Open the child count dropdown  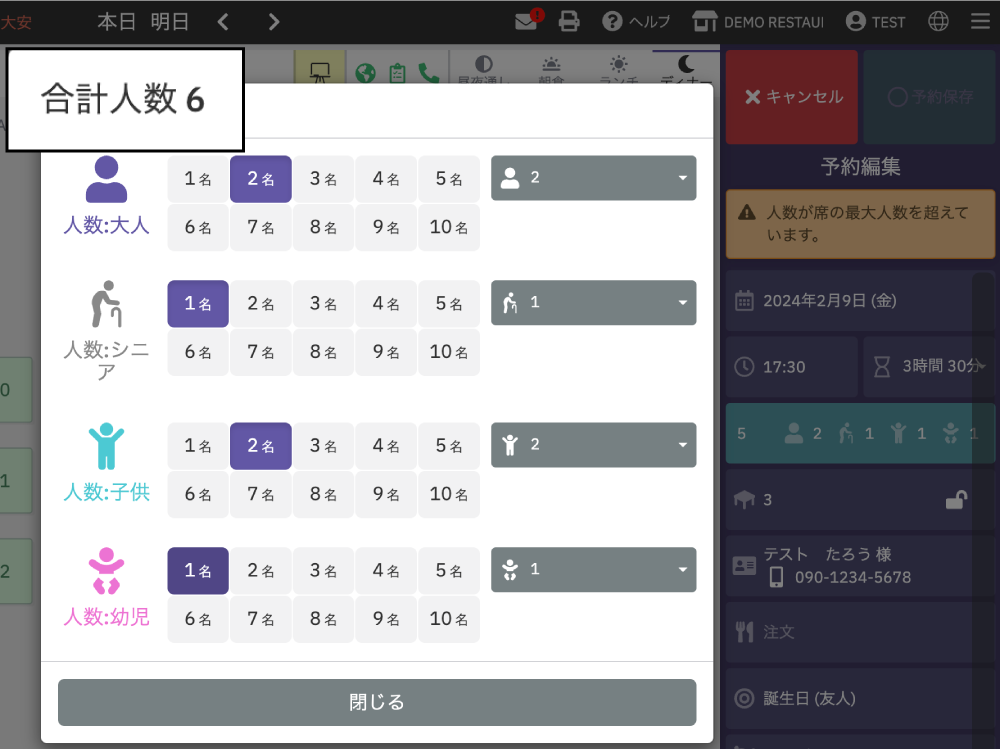594,445
